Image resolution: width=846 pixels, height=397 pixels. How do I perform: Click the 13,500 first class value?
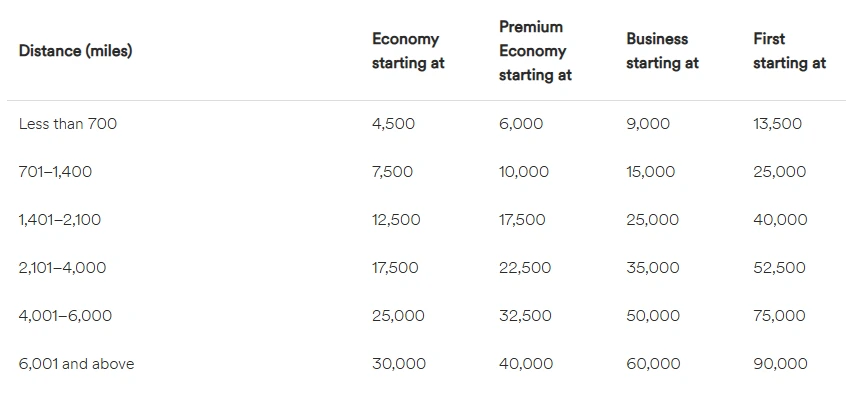click(777, 124)
